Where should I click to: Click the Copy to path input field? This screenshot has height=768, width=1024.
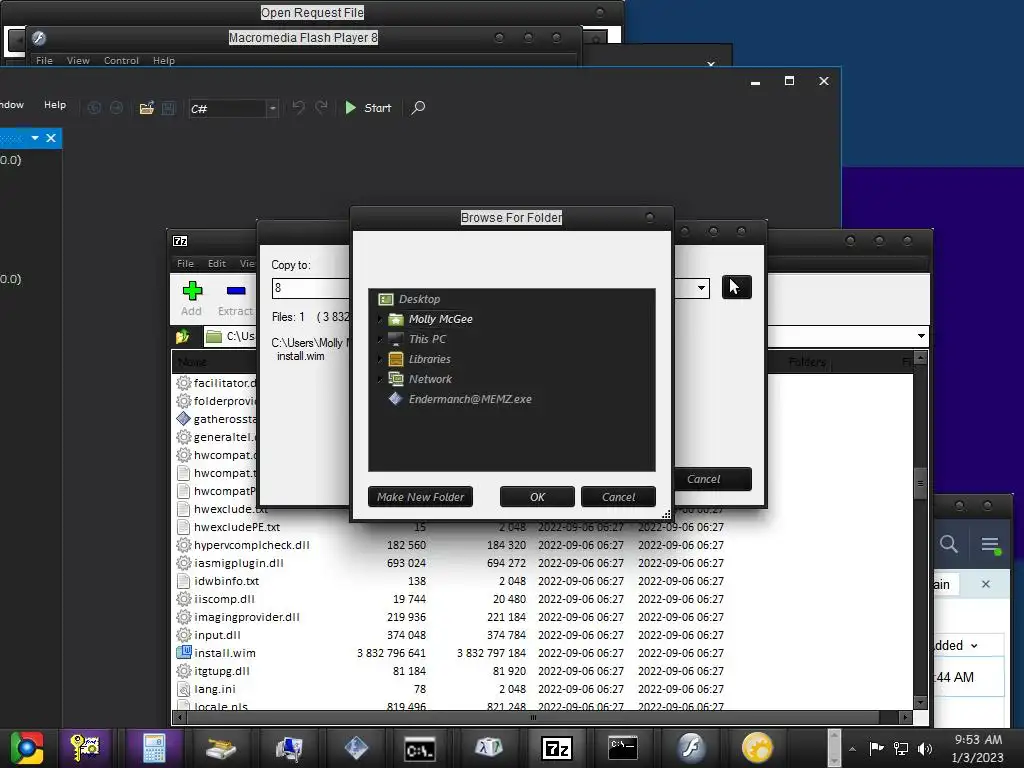(310, 288)
